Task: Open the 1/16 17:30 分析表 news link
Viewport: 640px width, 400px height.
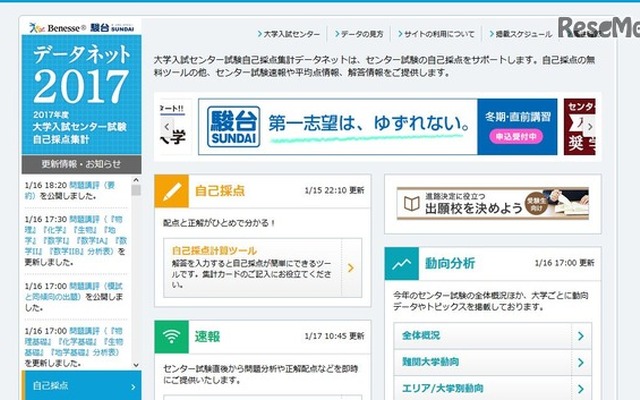Action: click(x=76, y=235)
